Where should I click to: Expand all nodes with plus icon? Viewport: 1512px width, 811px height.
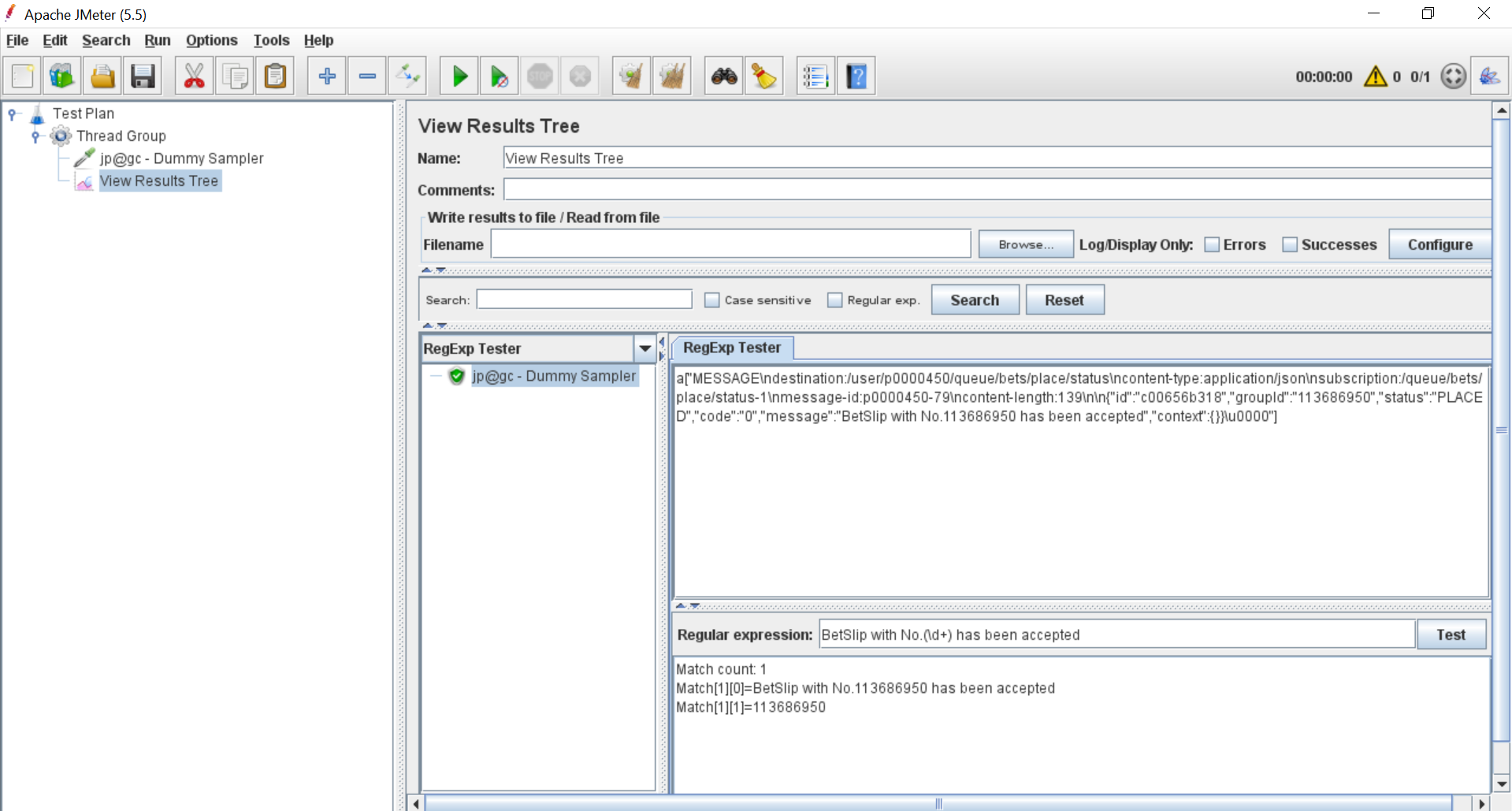click(x=327, y=76)
